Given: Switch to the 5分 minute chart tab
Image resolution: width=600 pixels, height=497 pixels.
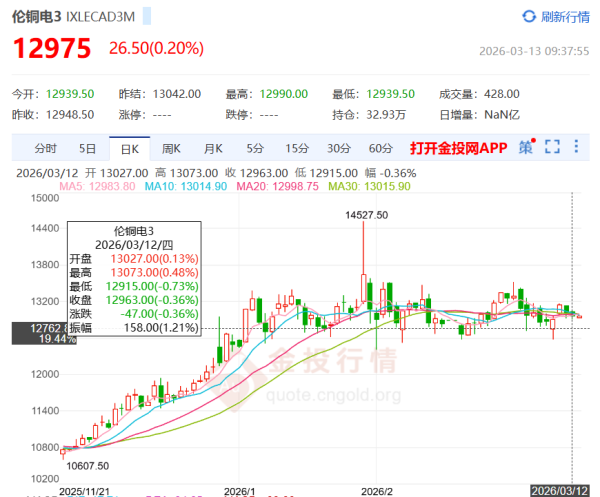Looking at the screenshot, I should click(x=255, y=148).
